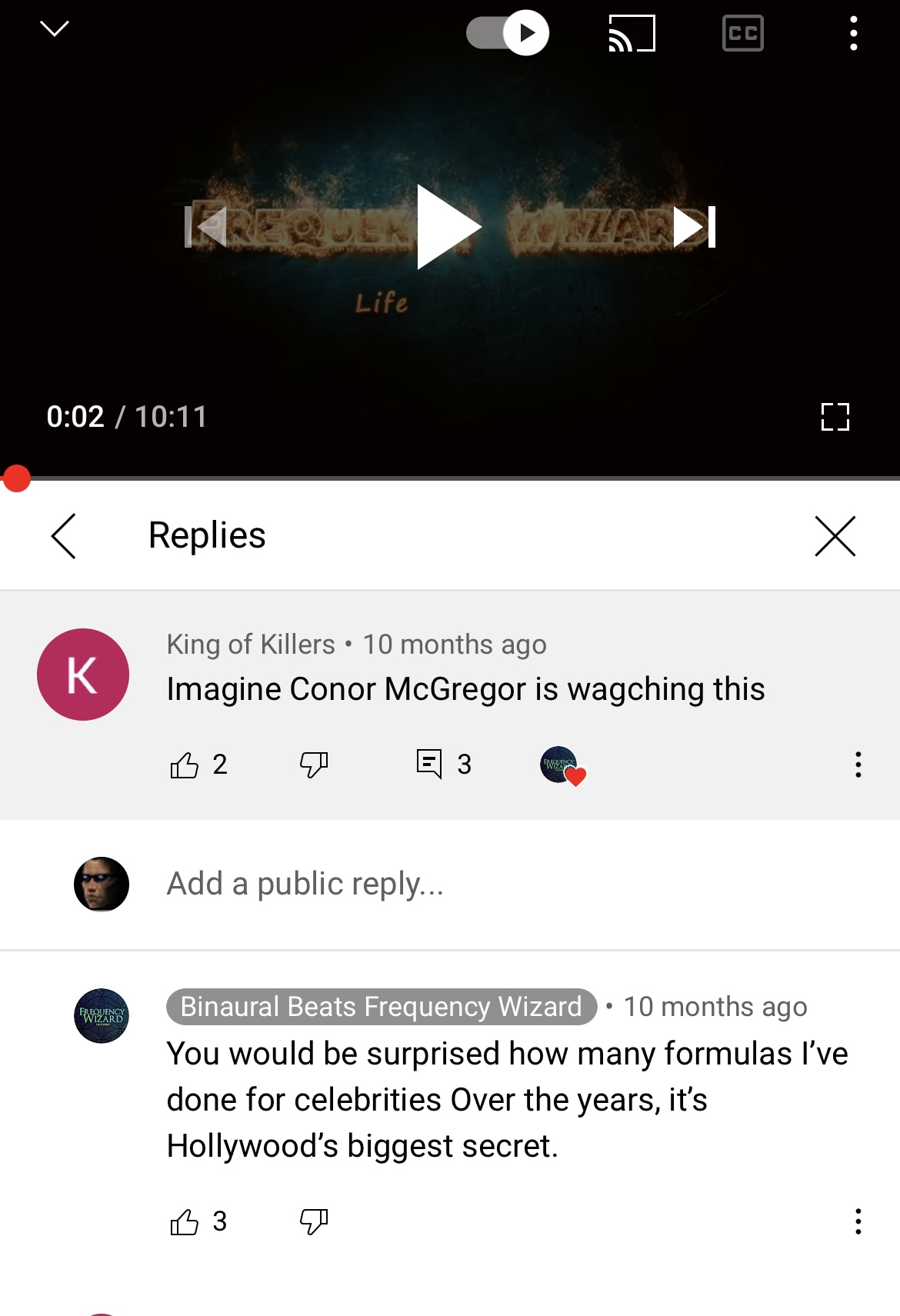The image size is (900, 1316).
Task: Tap the reply icon showing 3 replies
Action: (x=444, y=765)
